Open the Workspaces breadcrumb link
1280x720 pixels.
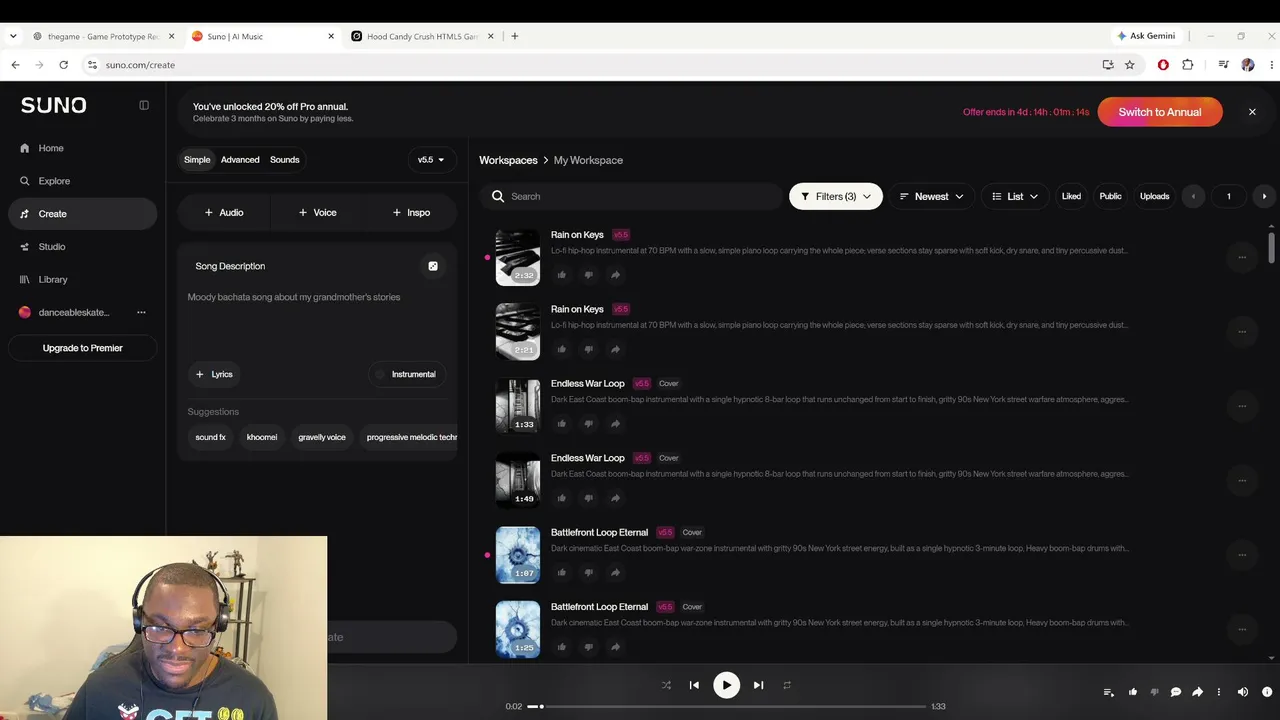[x=508, y=160]
